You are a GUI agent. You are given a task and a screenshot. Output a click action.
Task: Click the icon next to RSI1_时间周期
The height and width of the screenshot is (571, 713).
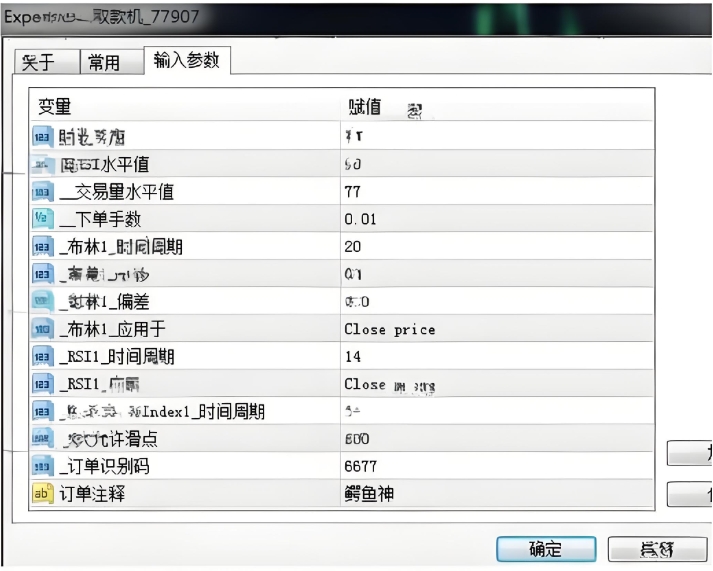[x=42, y=356]
